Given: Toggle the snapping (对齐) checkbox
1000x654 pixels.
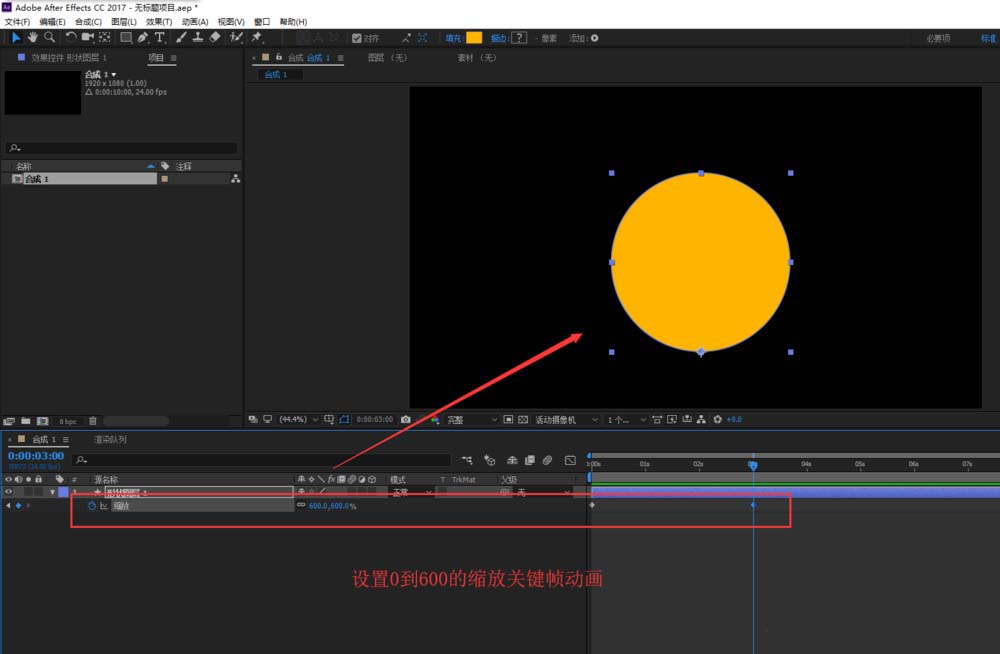Looking at the screenshot, I should point(357,38).
